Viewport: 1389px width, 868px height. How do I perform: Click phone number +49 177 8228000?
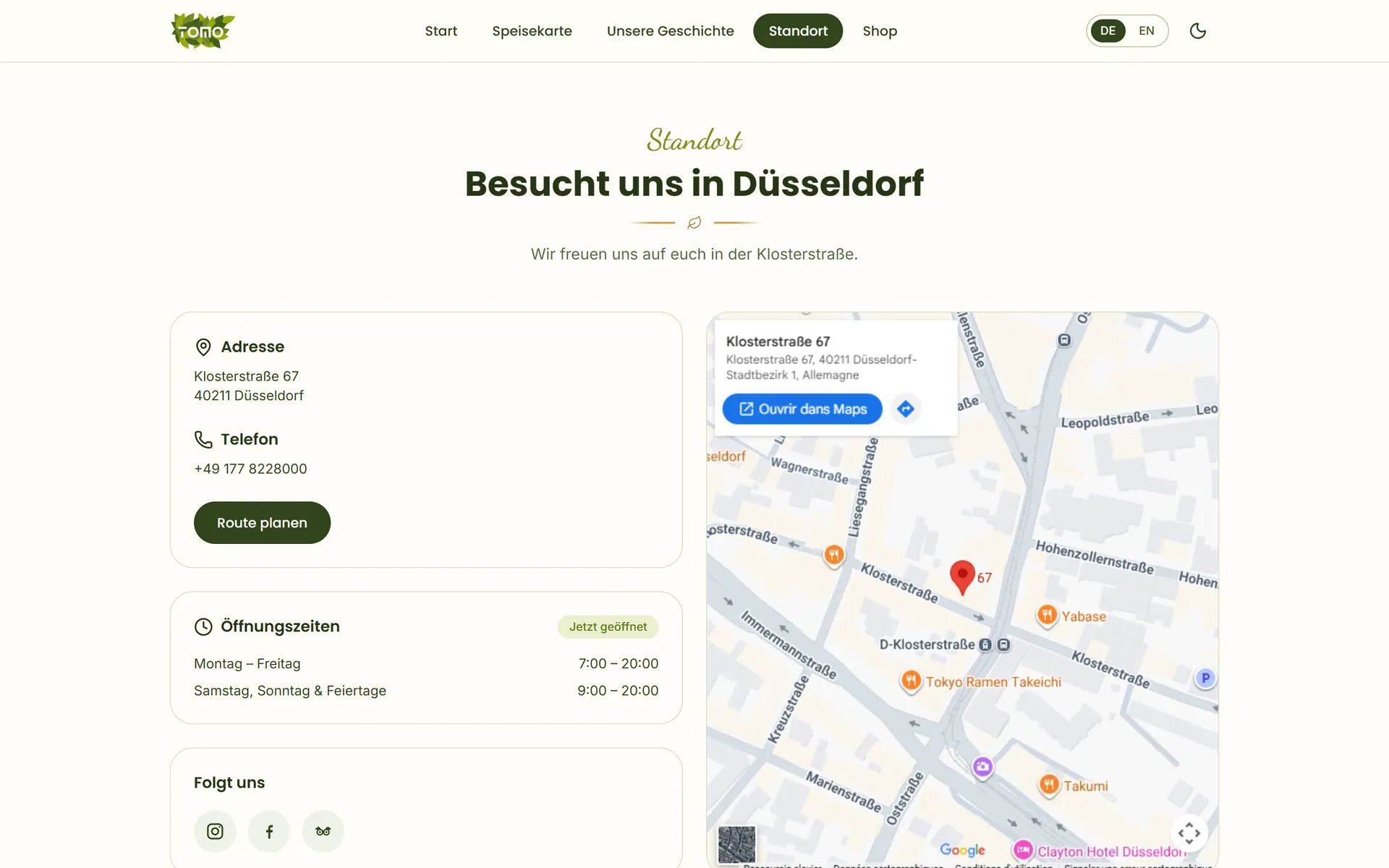pos(250,469)
